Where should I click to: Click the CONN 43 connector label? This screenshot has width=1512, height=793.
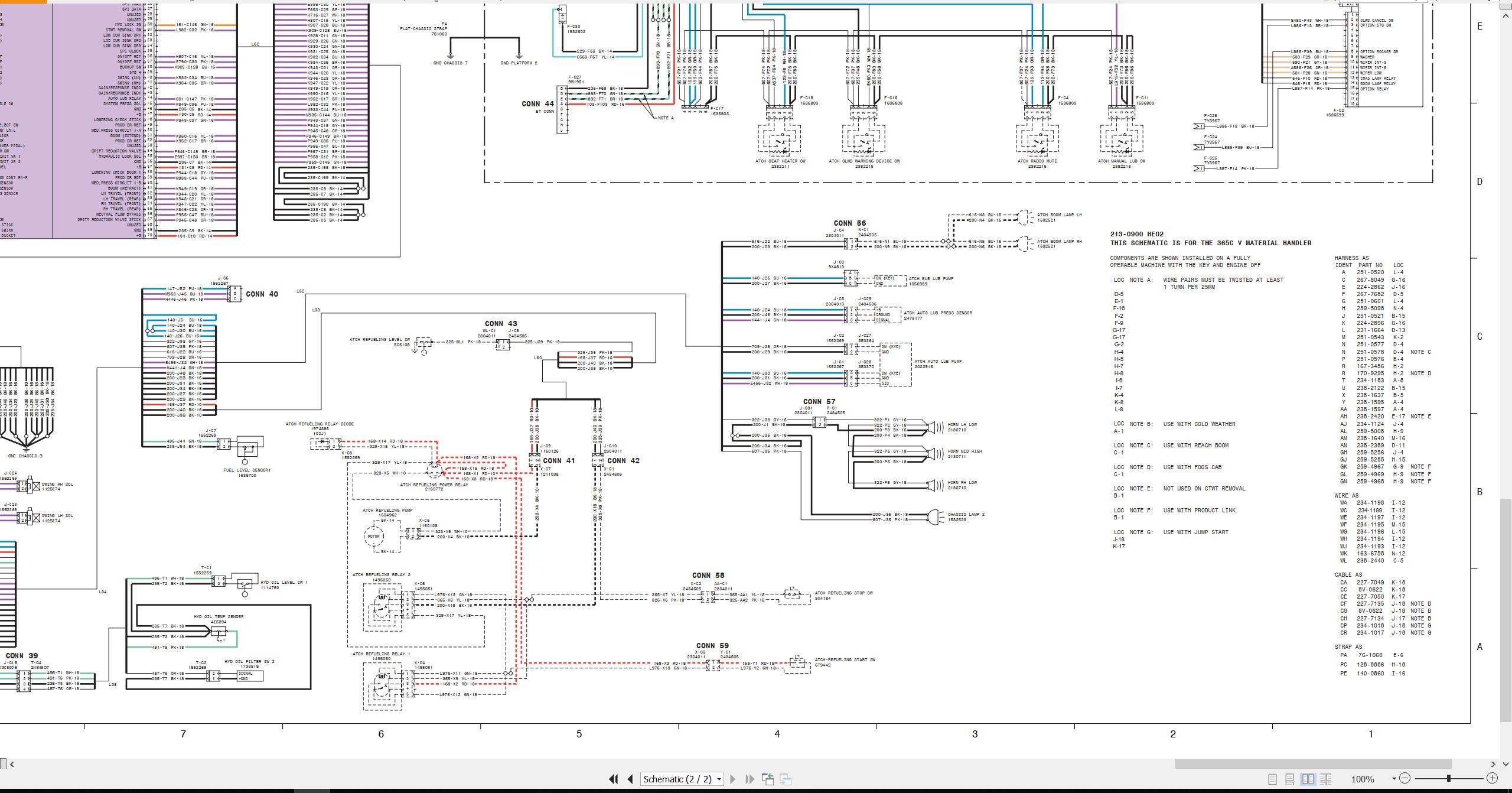click(x=501, y=323)
